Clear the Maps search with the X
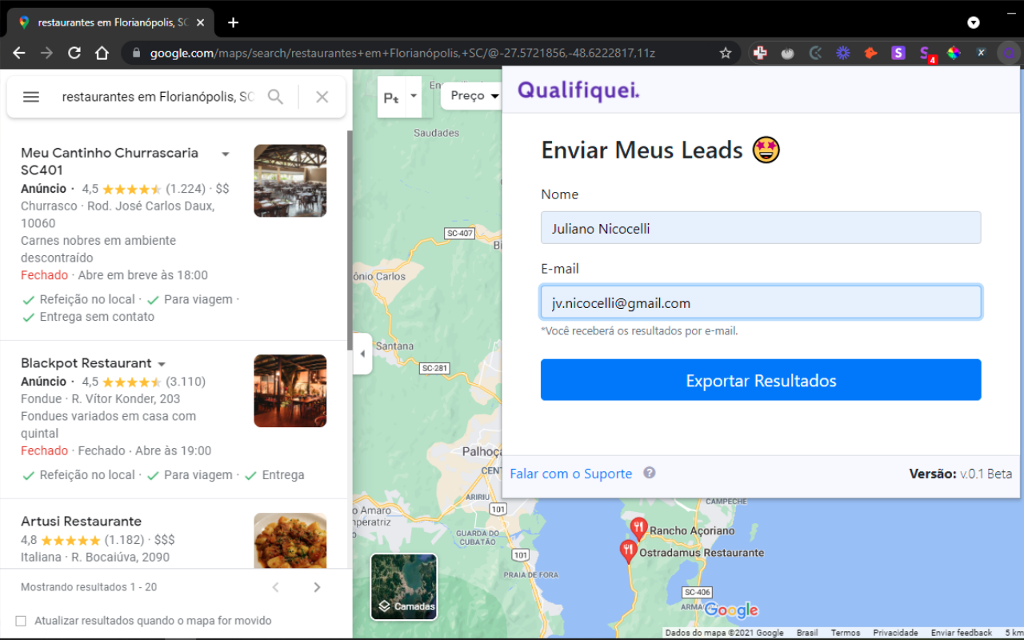 pyautogui.click(x=322, y=97)
